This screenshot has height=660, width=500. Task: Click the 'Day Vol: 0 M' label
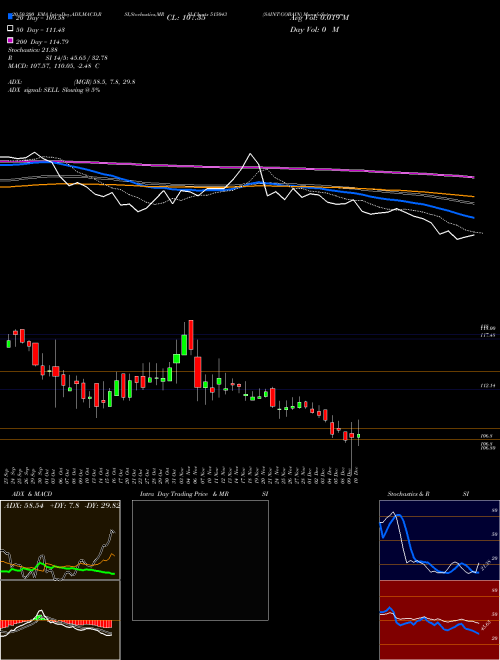point(314,29)
